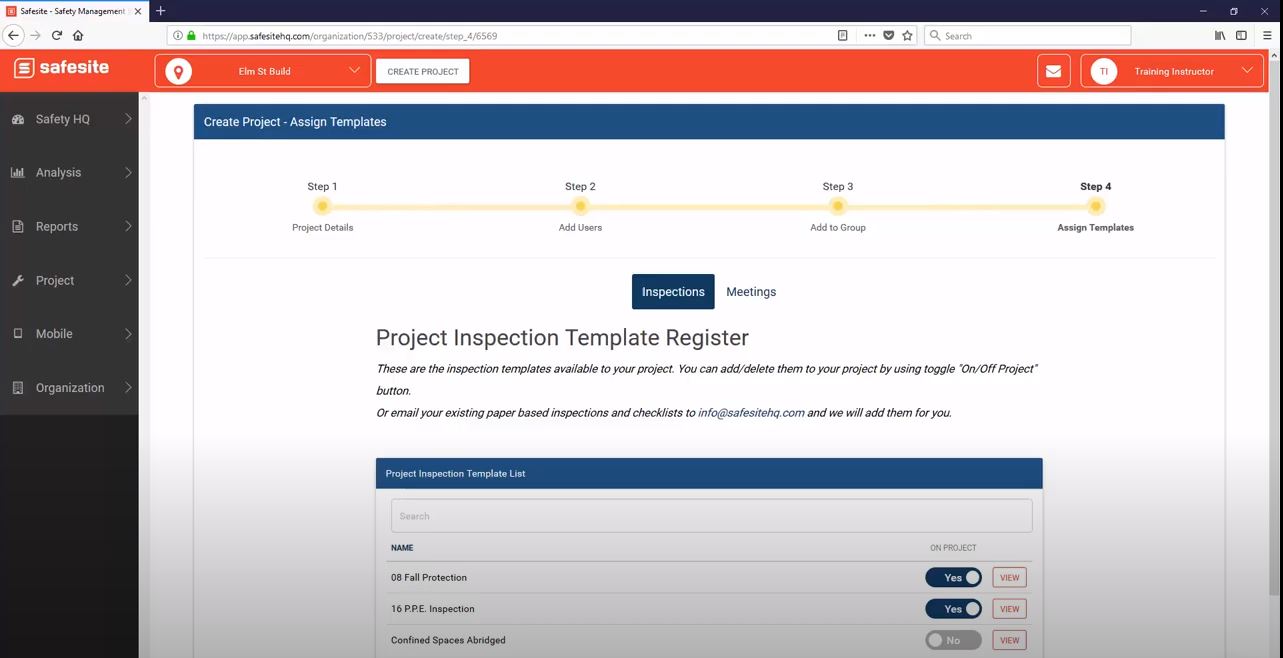Toggle the Firefox sidebar icon

click(1242, 35)
